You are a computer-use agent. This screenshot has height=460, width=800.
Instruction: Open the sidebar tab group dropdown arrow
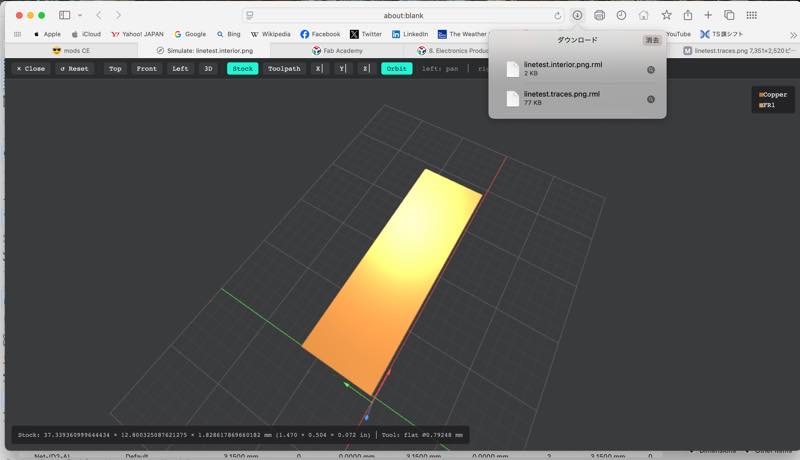80,15
